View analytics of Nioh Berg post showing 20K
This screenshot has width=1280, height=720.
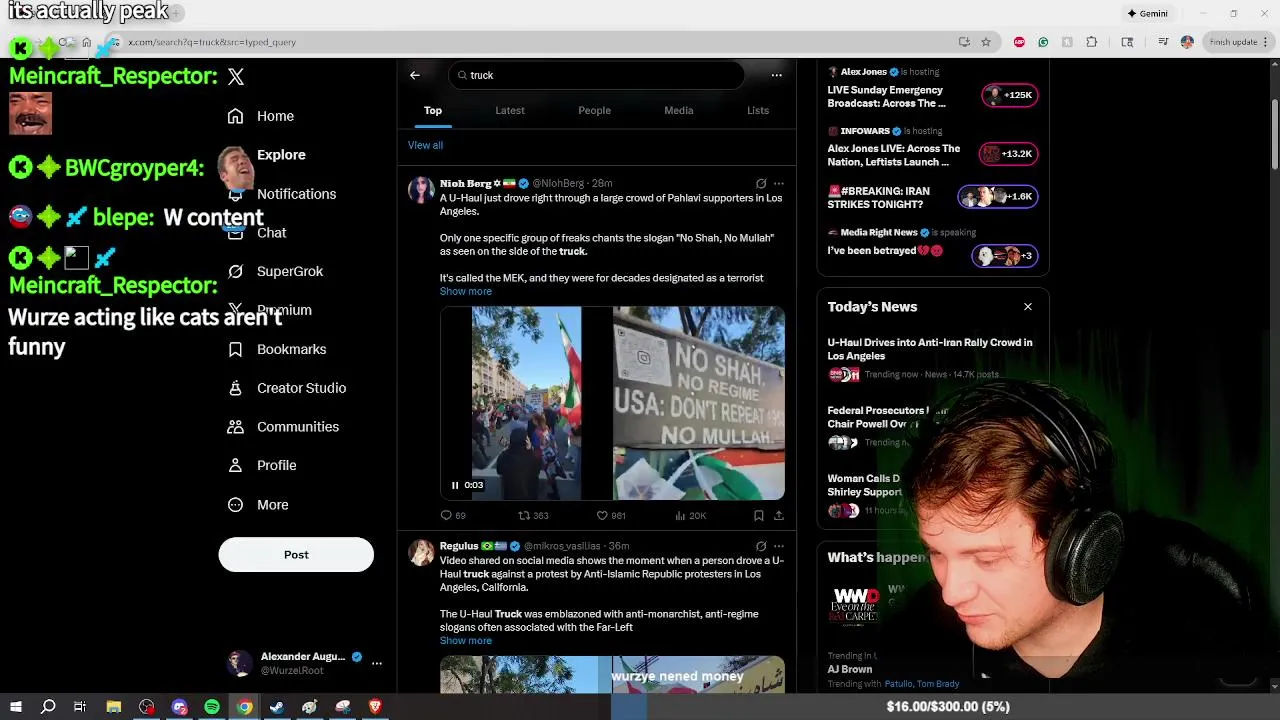coord(690,516)
